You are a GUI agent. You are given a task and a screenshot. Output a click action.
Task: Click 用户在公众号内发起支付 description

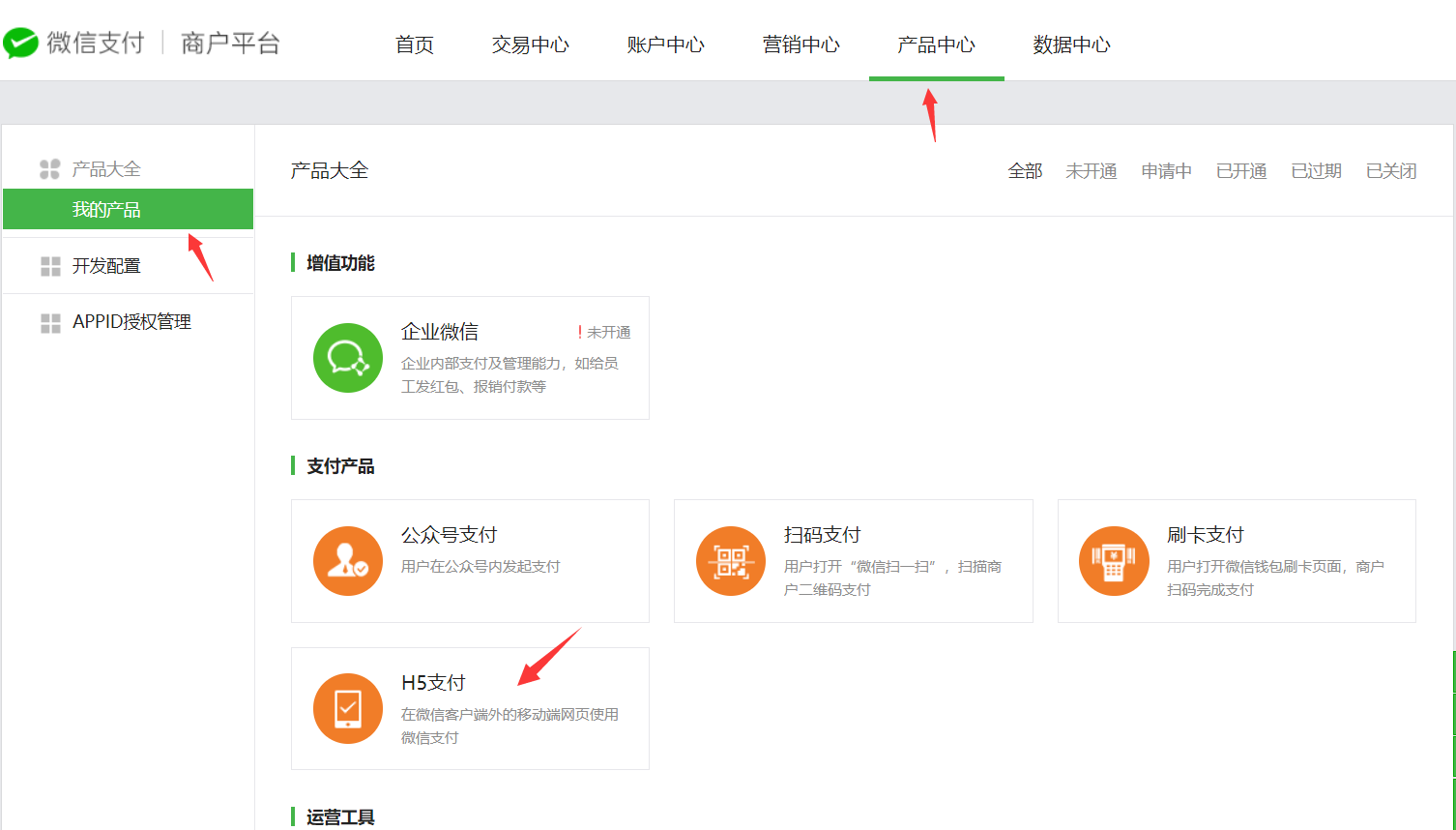pyautogui.click(x=480, y=567)
